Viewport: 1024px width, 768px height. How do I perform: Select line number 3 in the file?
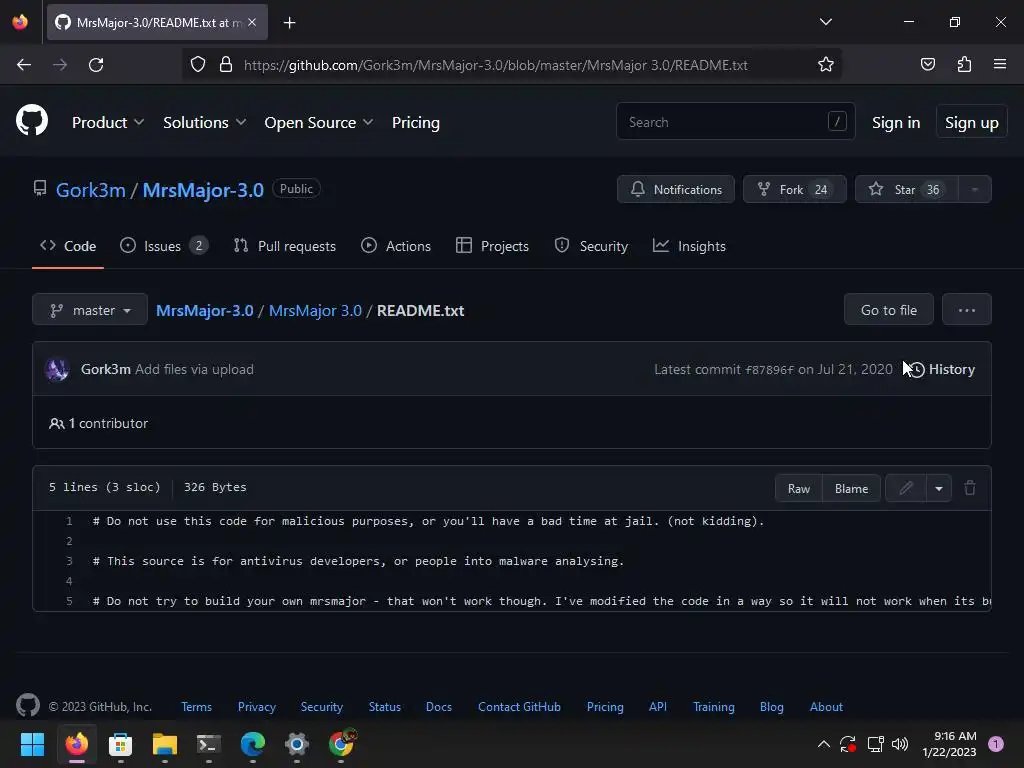[x=69, y=561]
